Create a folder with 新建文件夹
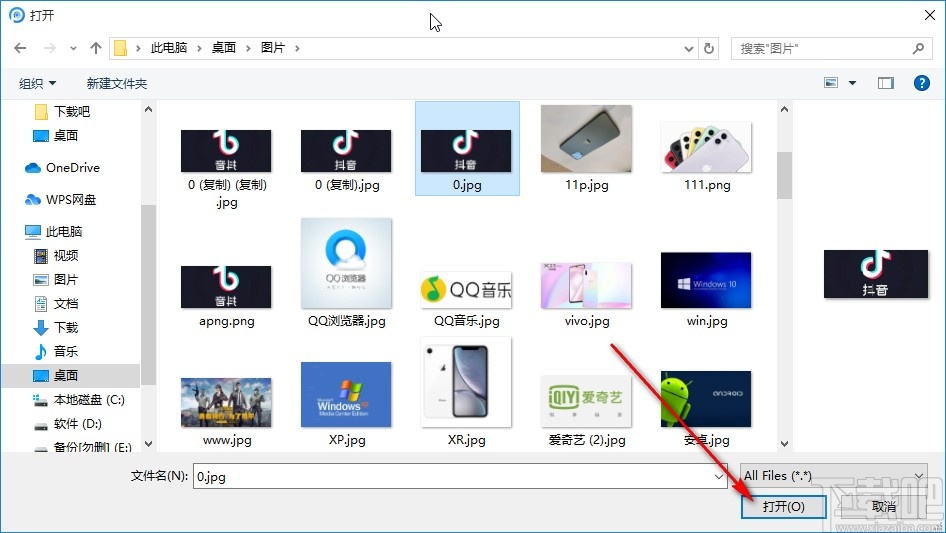The height and width of the screenshot is (533, 946). pyautogui.click(x=116, y=83)
